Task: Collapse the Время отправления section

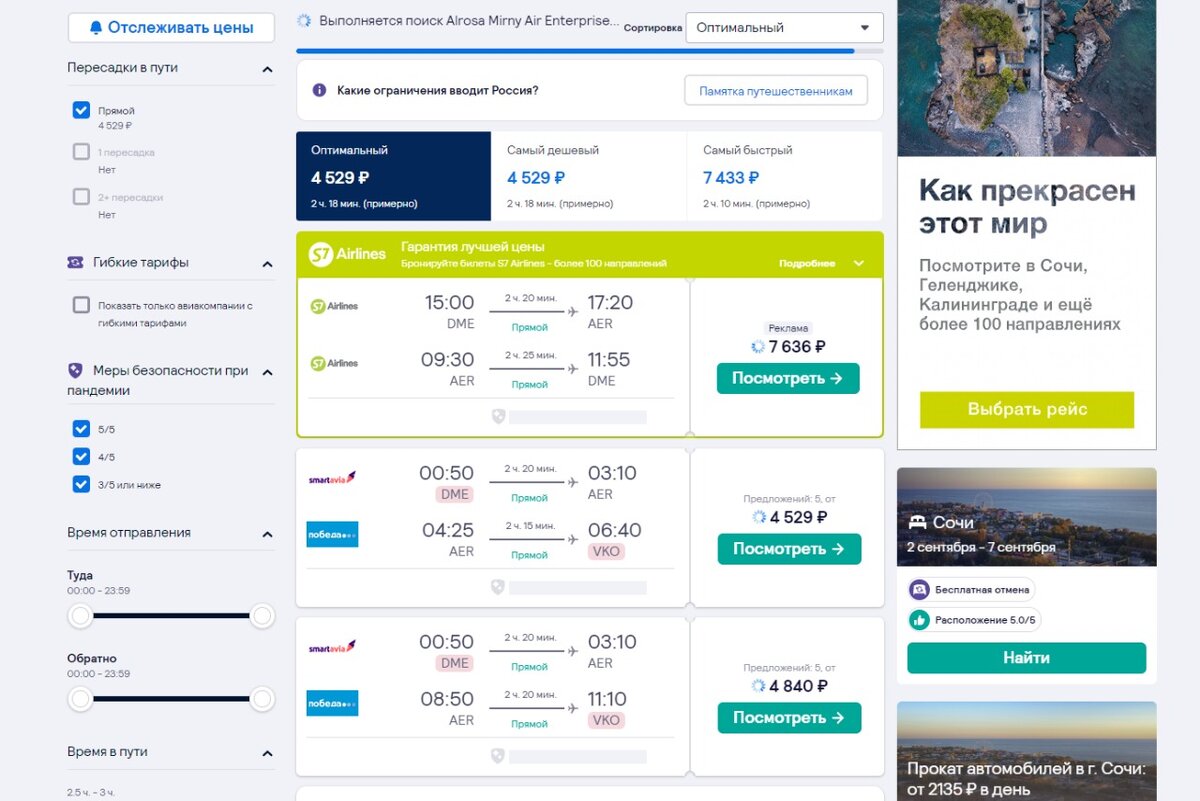Action: tap(268, 533)
